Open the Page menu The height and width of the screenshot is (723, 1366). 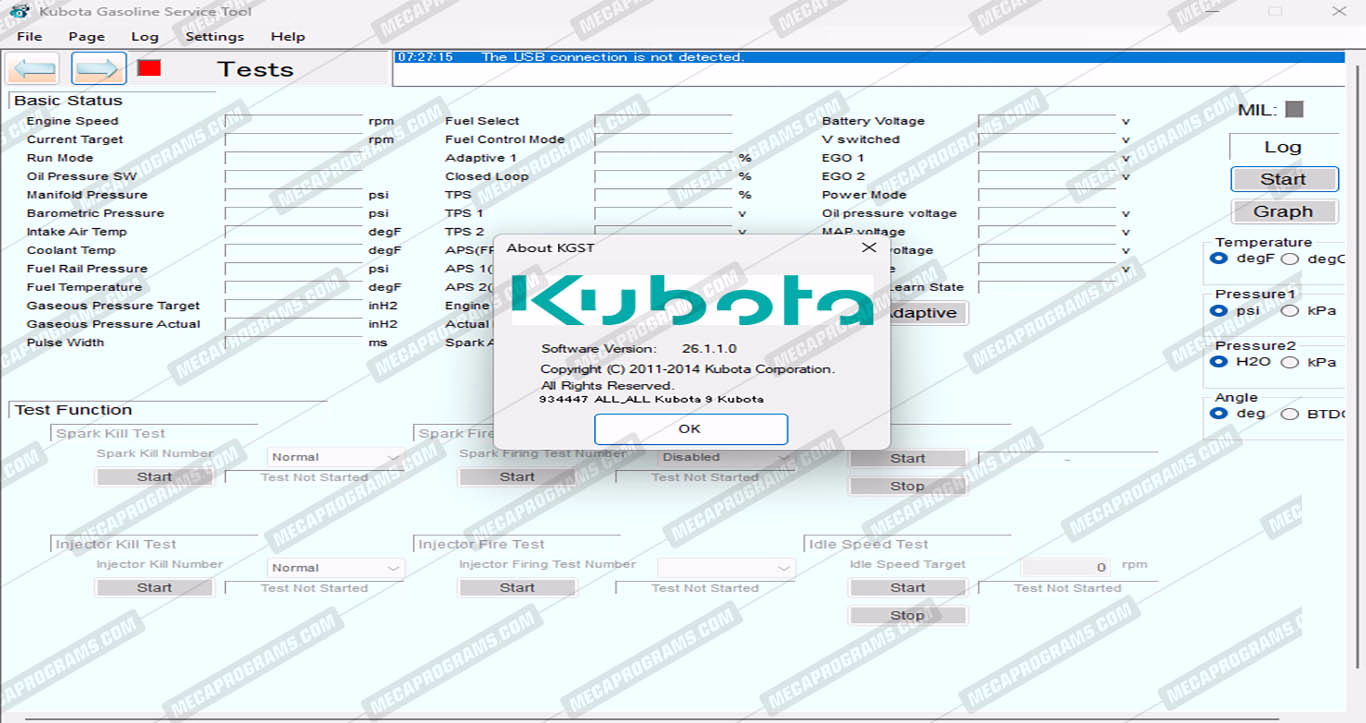87,36
